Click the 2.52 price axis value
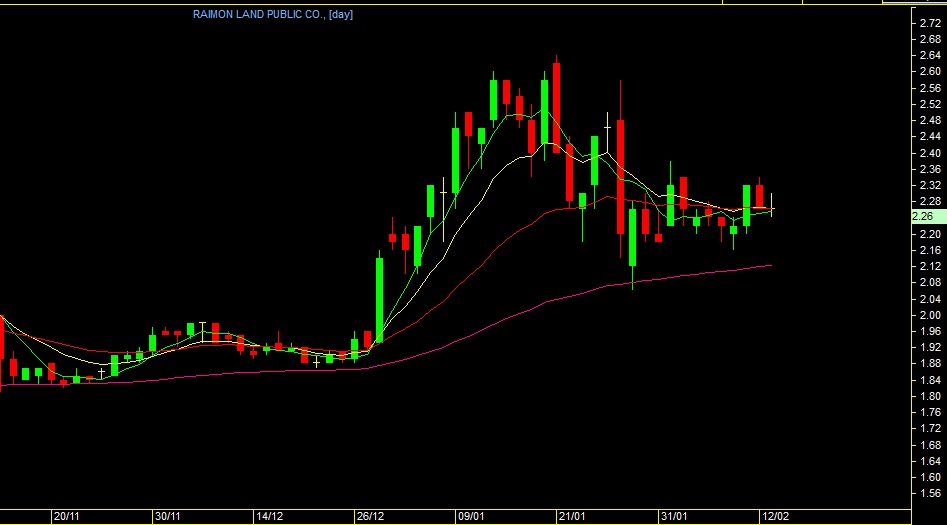This screenshot has height=525, width=947. click(x=929, y=104)
